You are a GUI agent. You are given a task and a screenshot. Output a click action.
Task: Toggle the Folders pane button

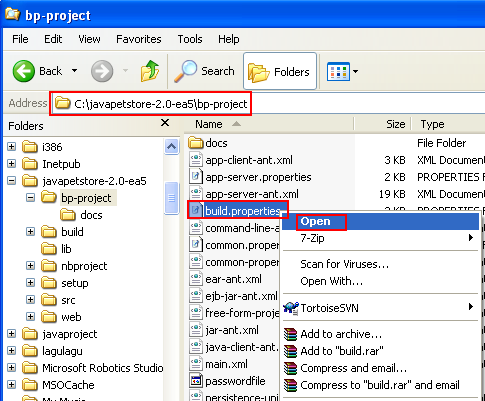pos(280,71)
